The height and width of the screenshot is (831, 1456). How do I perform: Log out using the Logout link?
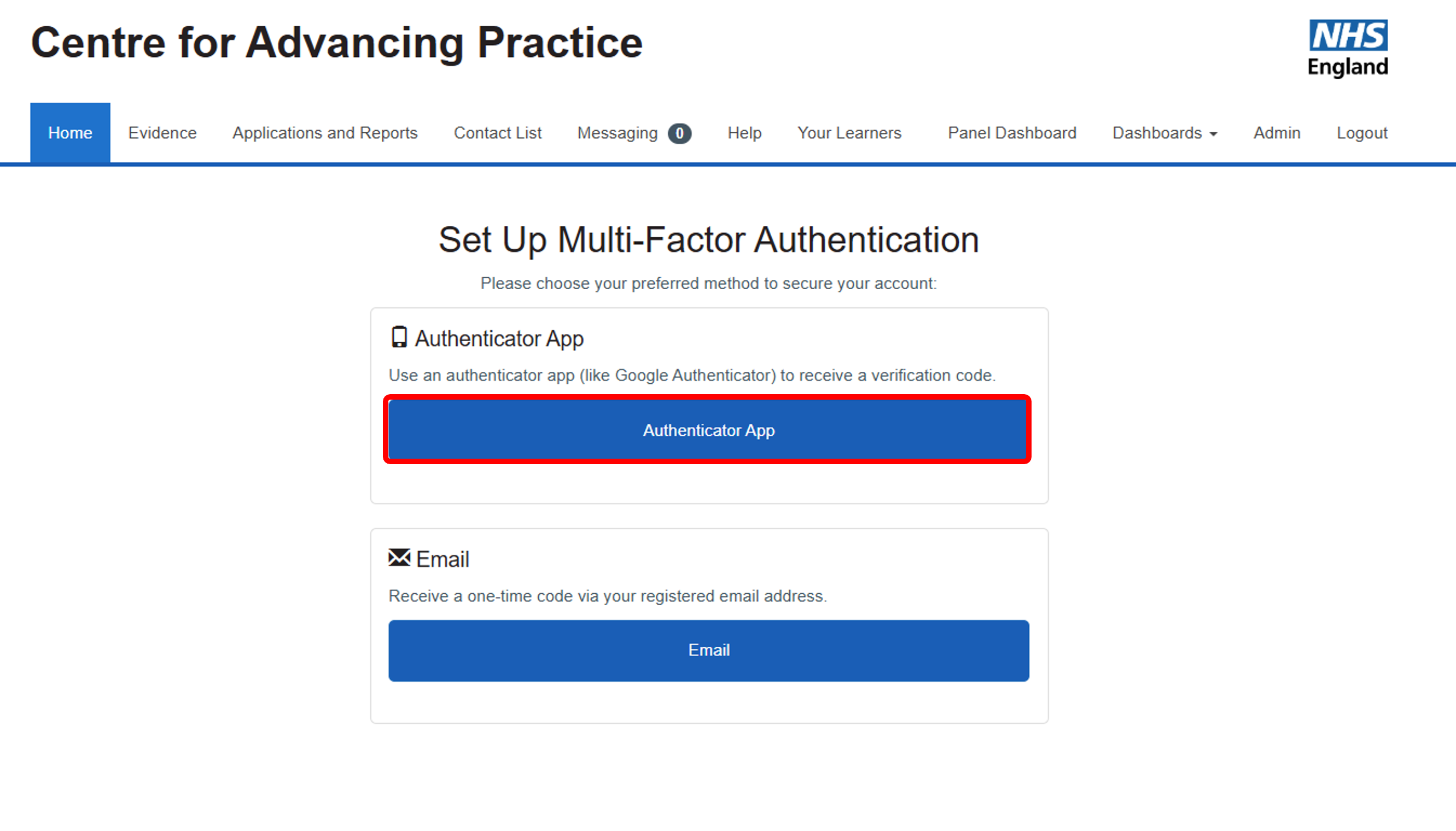[x=1362, y=133]
